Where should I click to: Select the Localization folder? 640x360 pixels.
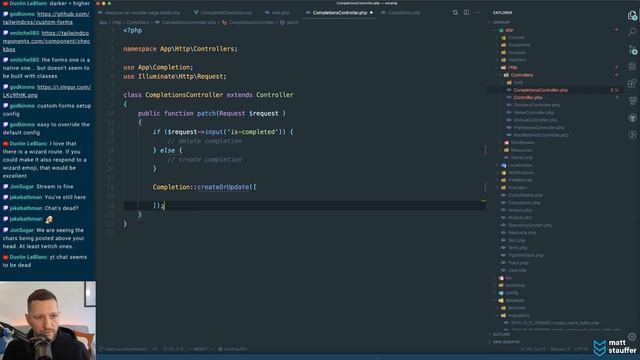pyautogui.click(x=520, y=165)
